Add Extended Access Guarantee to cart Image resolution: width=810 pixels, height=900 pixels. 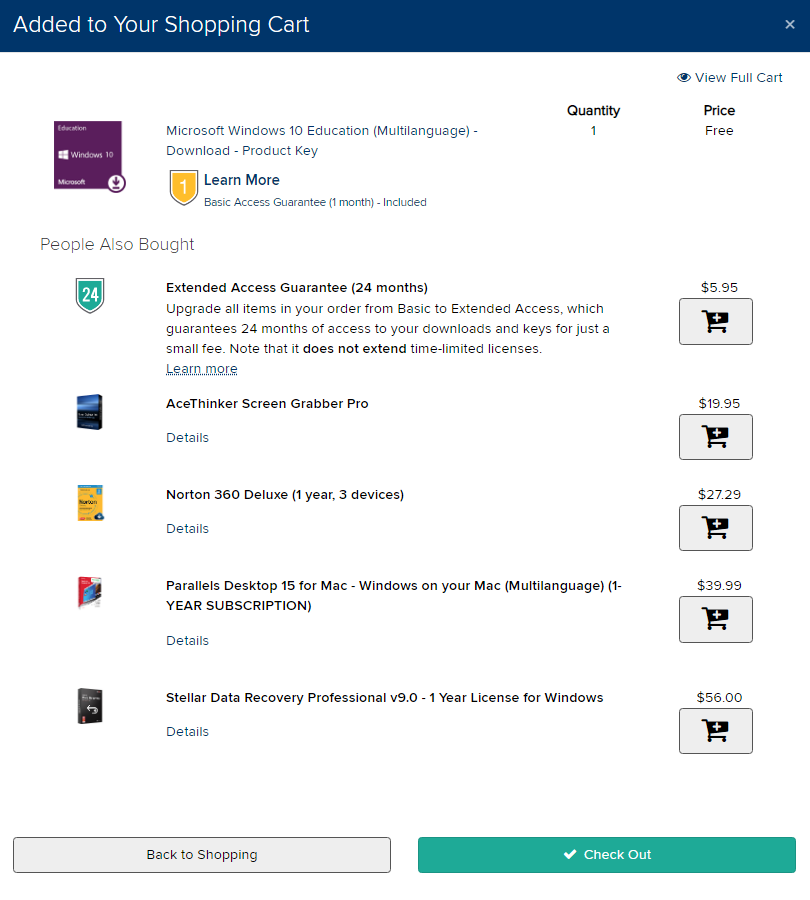pyautogui.click(x=715, y=321)
